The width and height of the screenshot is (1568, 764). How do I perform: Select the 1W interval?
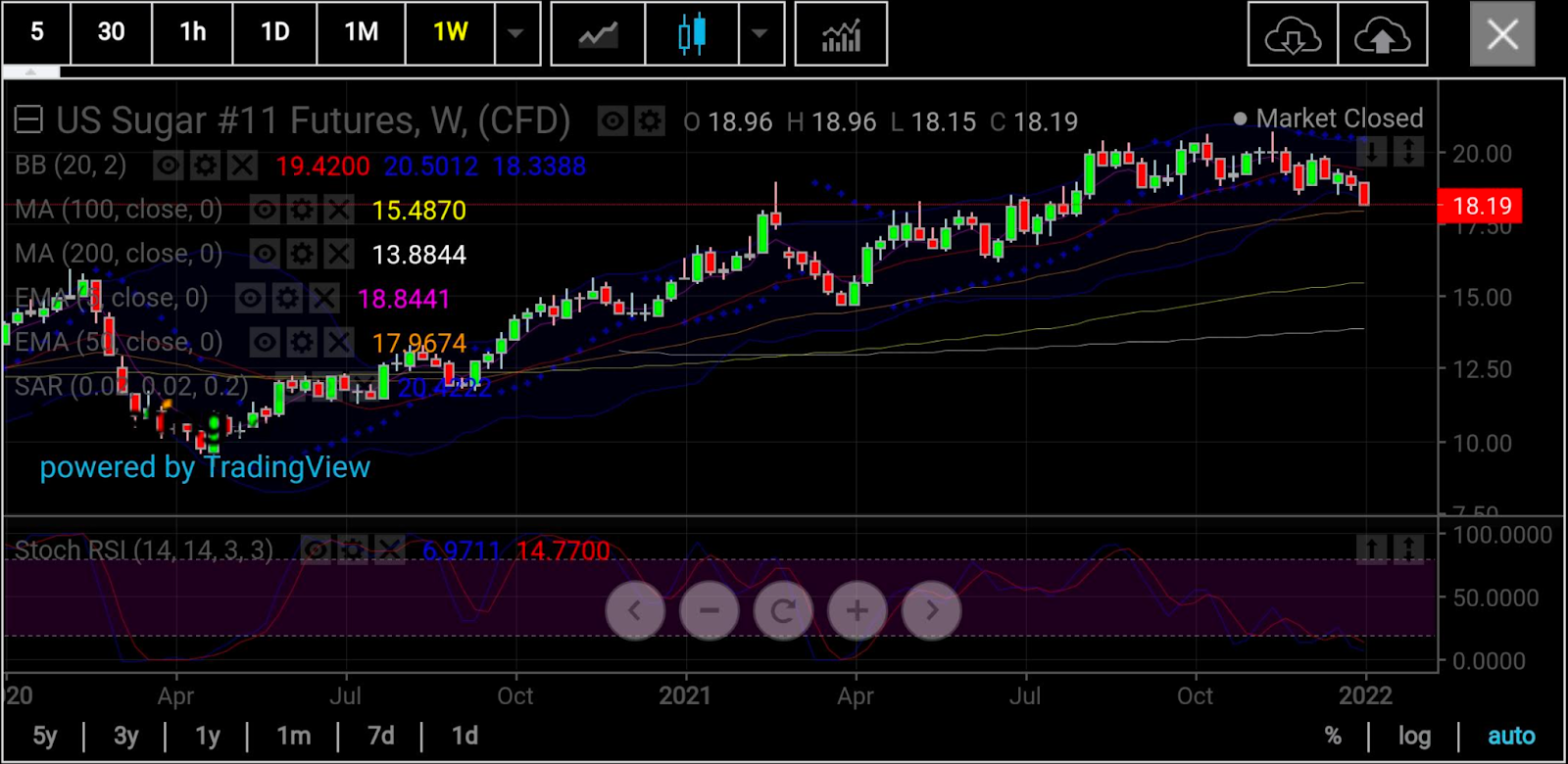click(x=451, y=32)
